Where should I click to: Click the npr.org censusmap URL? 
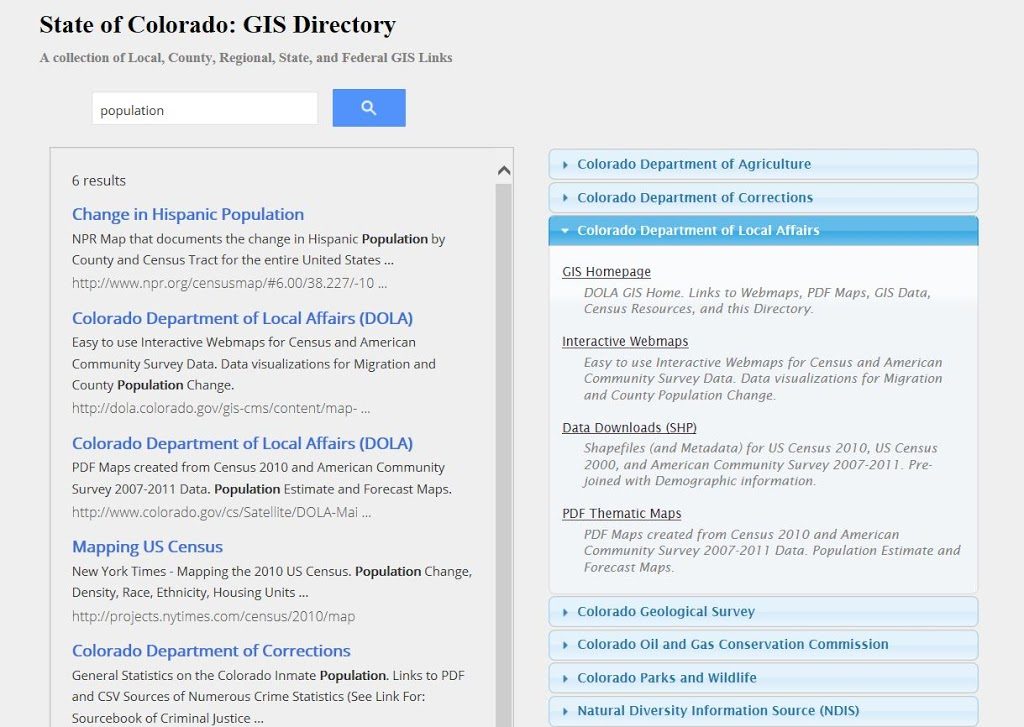click(229, 283)
